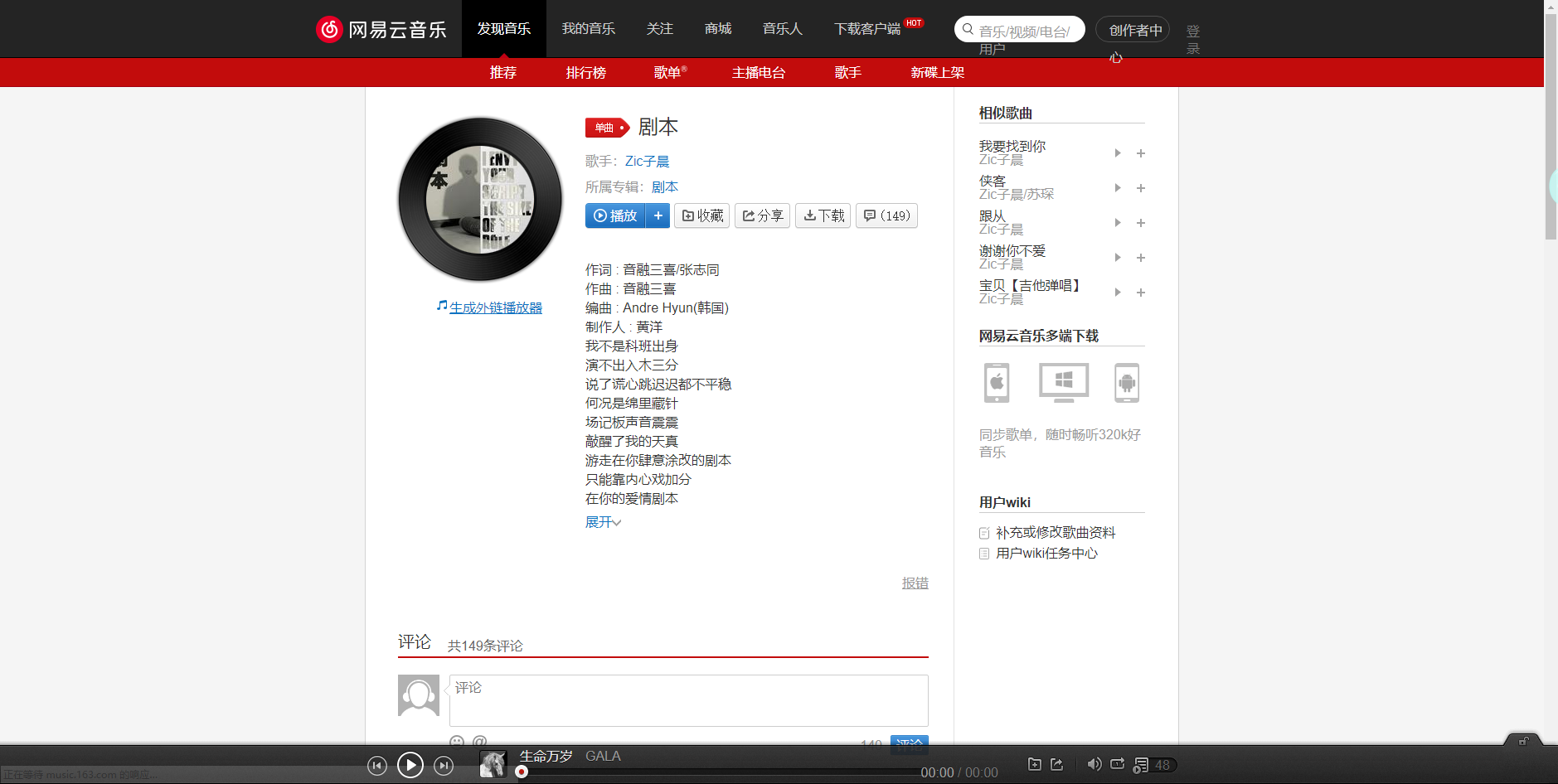Toggle play/pause in the bottom player
Screen dimensions: 1558x784
click(410, 765)
